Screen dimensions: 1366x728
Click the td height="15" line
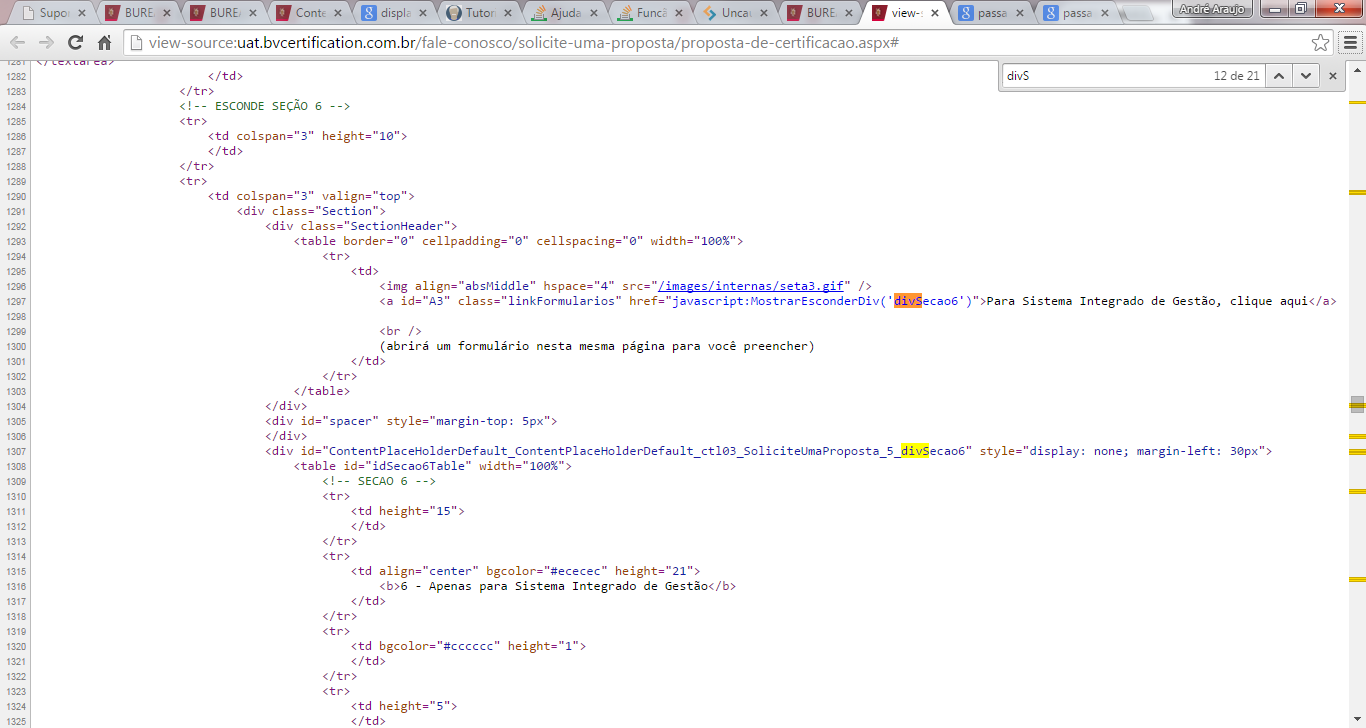408,511
